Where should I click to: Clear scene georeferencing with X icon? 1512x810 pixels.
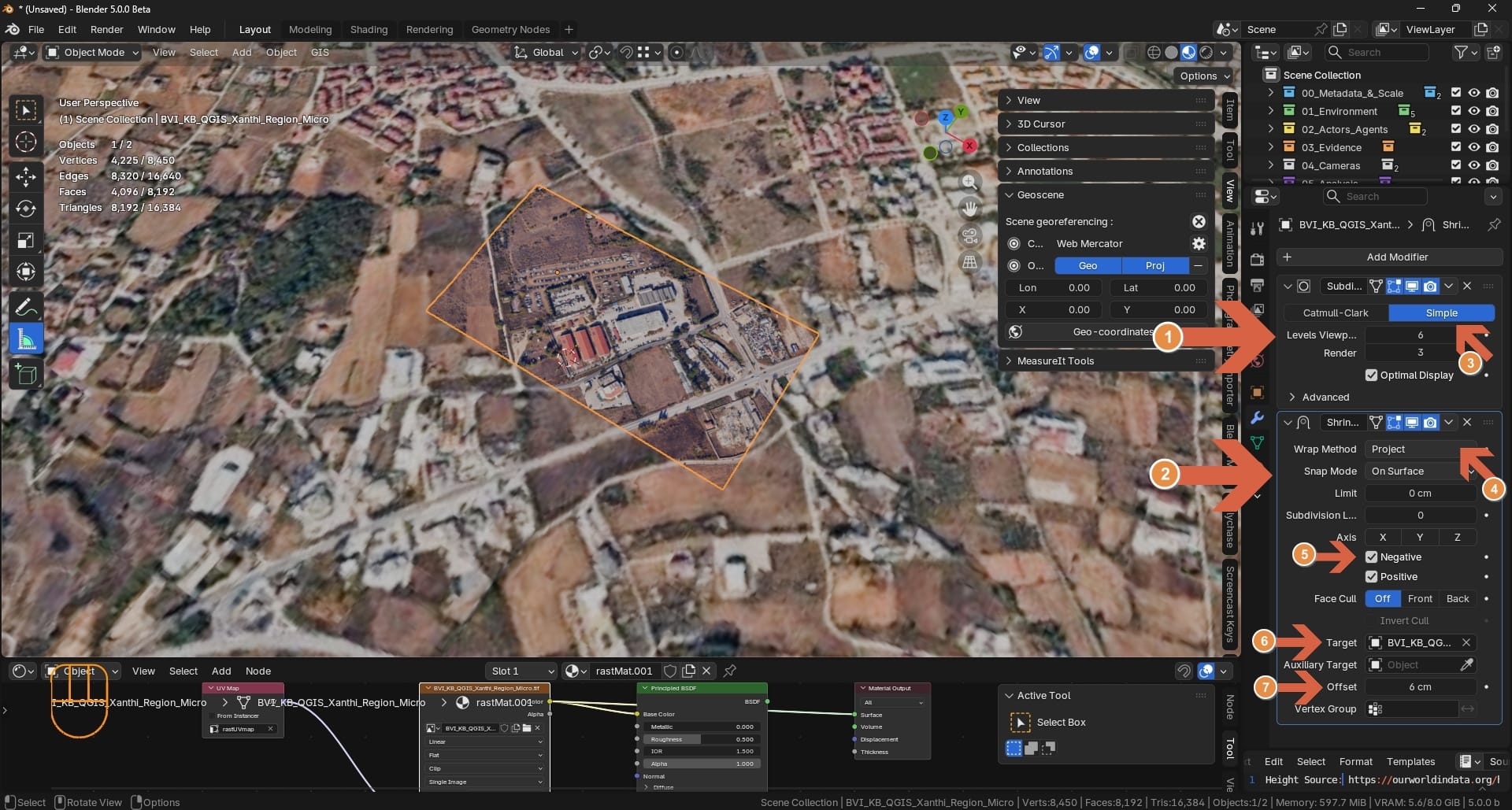(1199, 222)
